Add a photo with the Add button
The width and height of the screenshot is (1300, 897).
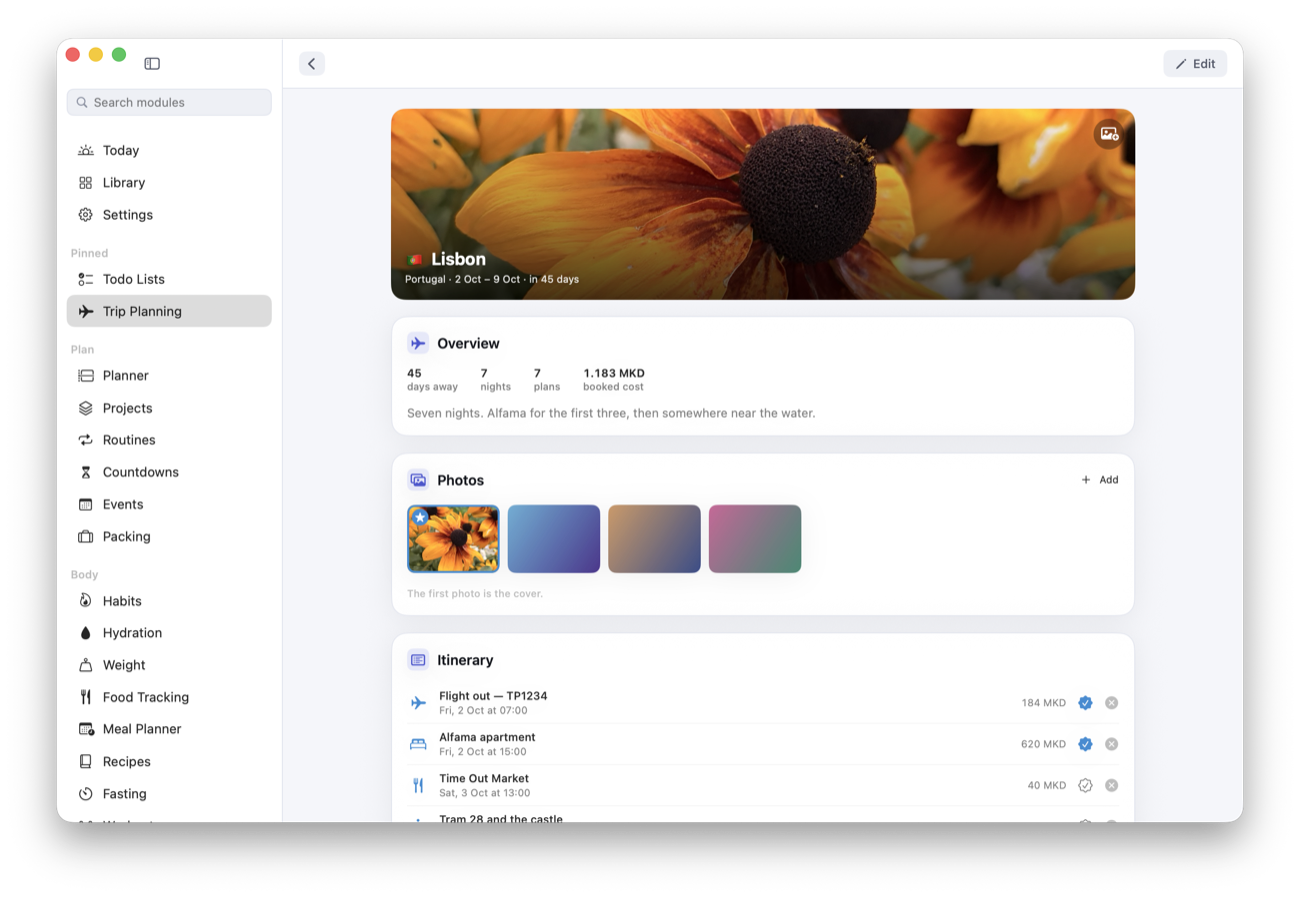pos(1099,480)
